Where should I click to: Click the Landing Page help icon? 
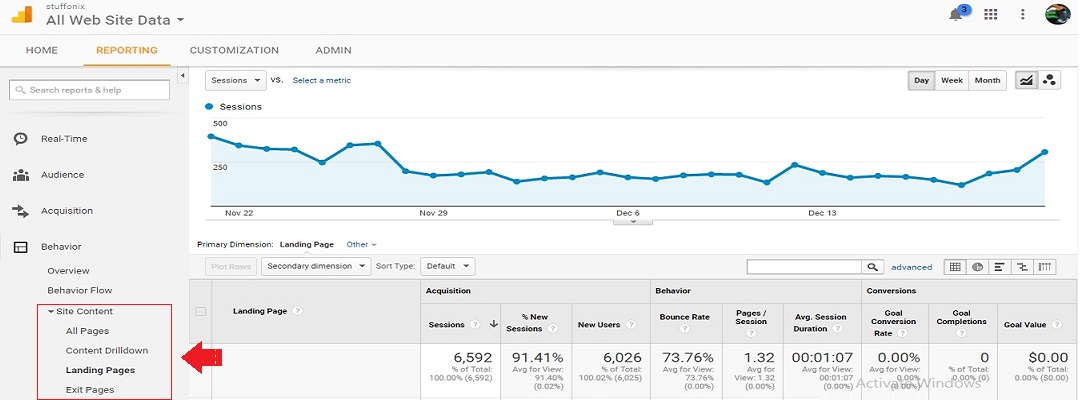click(297, 311)
